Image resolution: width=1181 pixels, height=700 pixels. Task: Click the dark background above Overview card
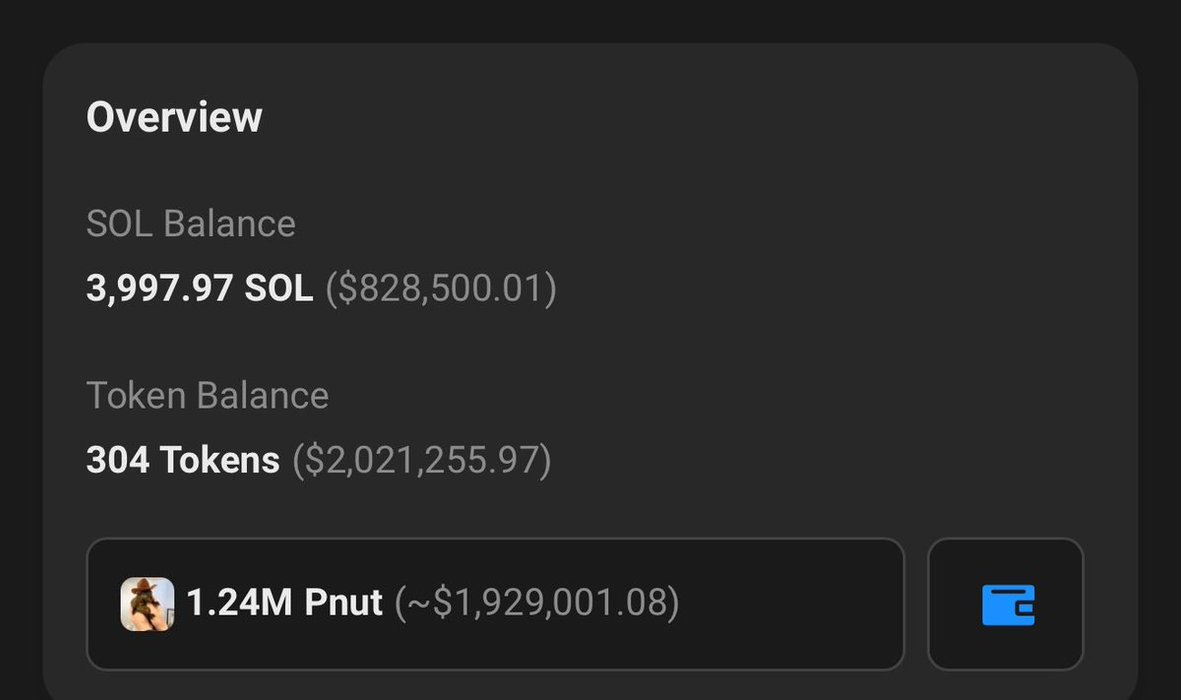click(590, 20)
